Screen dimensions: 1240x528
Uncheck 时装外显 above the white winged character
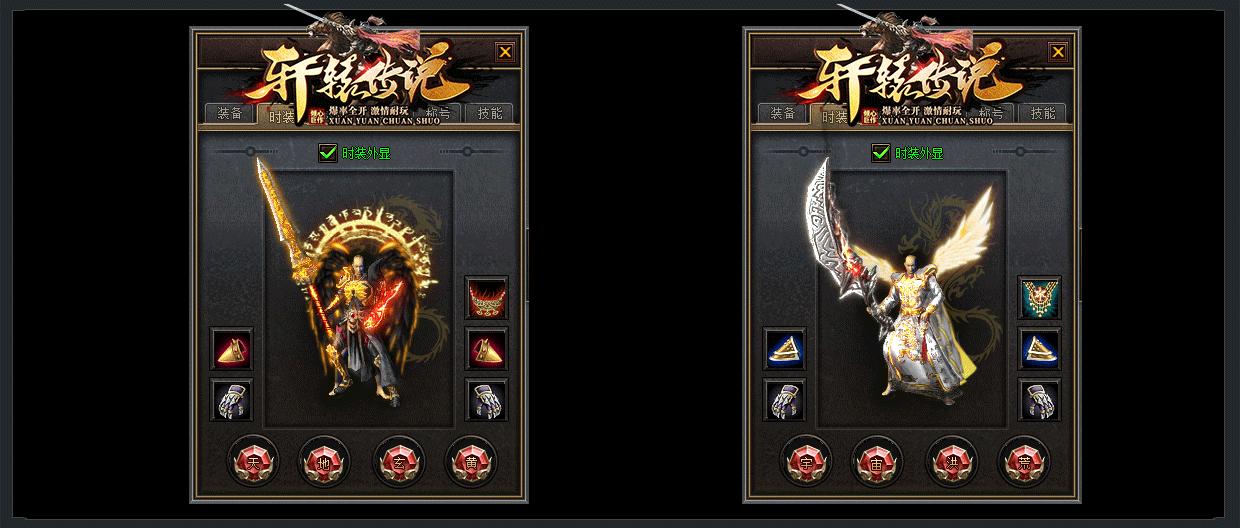tap(881, 153)
